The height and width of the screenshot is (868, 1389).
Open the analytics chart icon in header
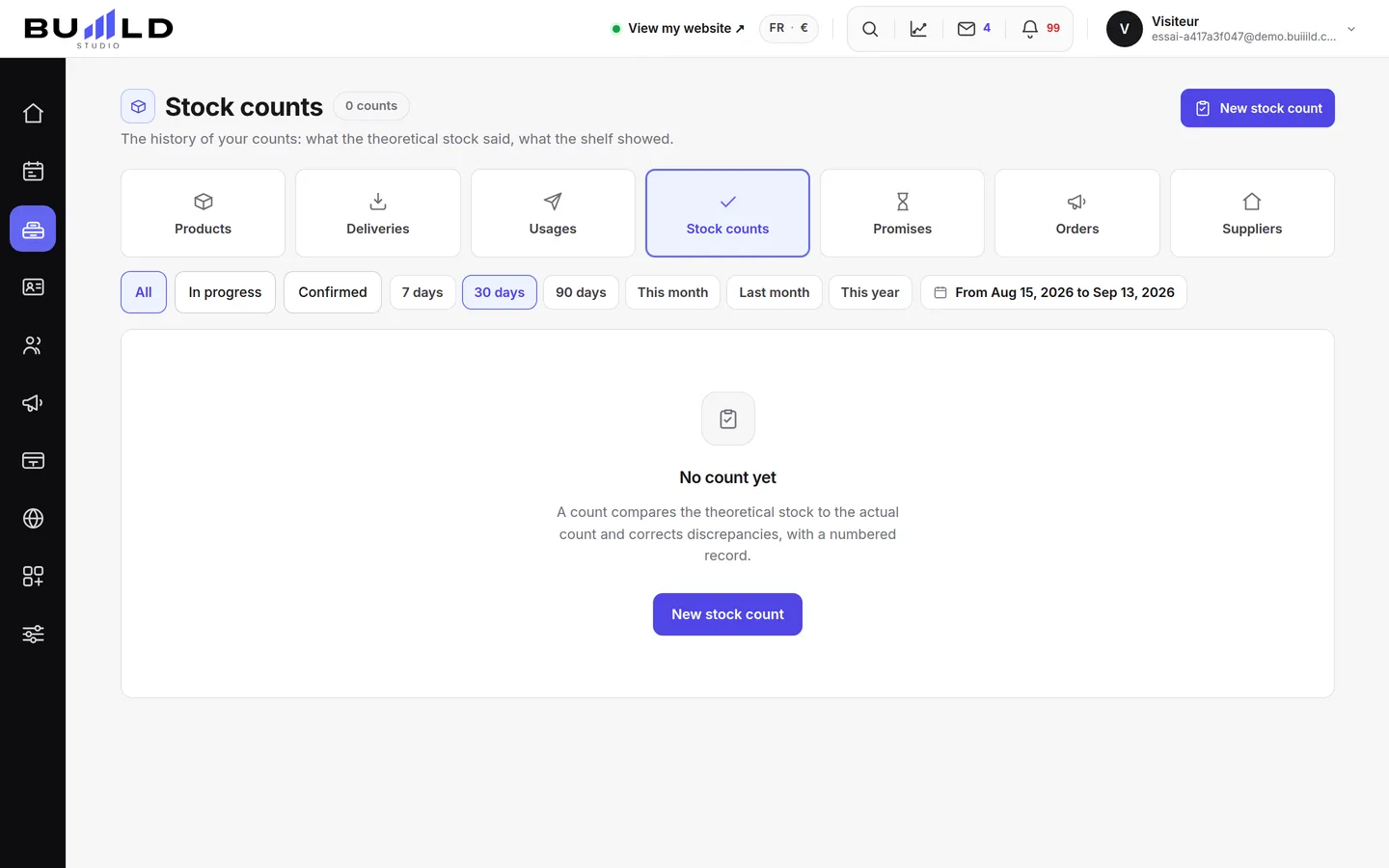tap(918, 29)
